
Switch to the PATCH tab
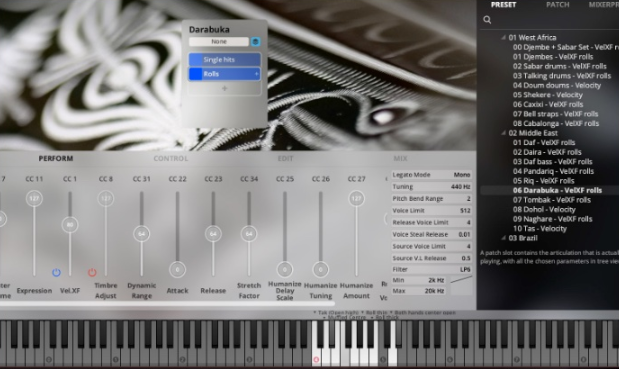click(557, 5)
